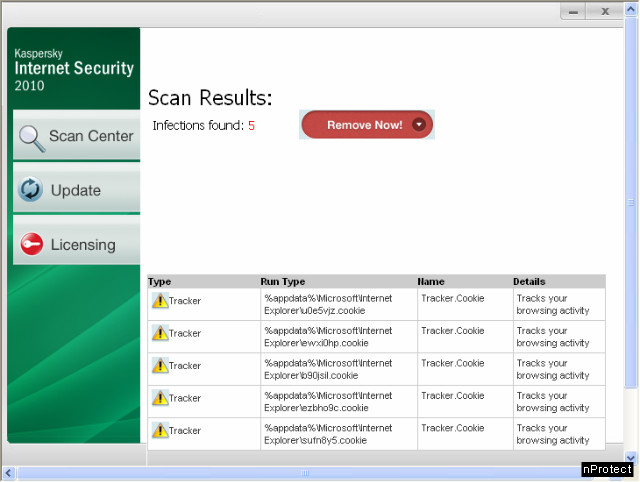Click warning icon for ewxi0hp.cookie row
The height and width of the screenshot is (482, 640).
(x=160, y=333)
